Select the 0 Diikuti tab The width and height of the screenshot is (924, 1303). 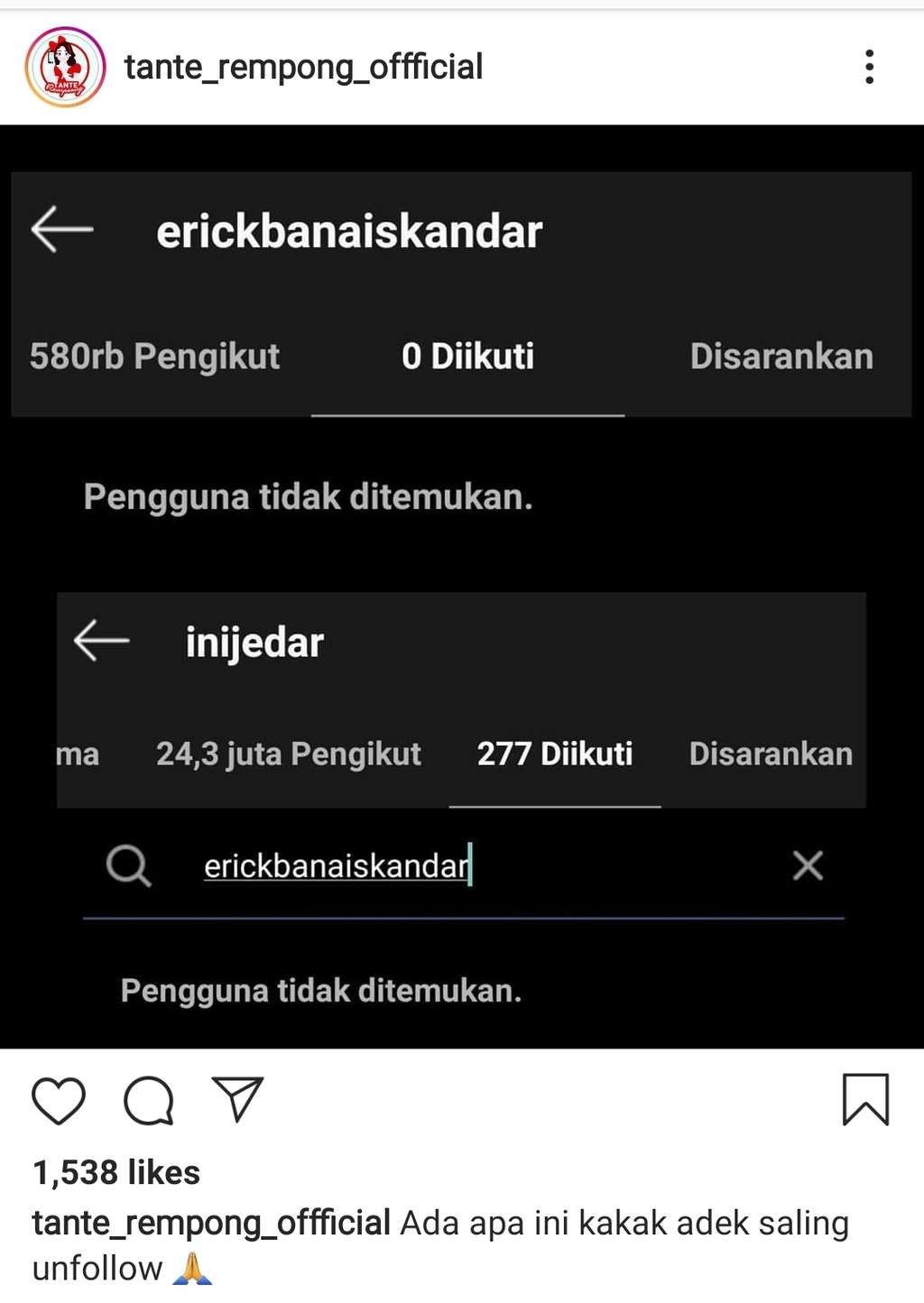[x=467, y=356]
